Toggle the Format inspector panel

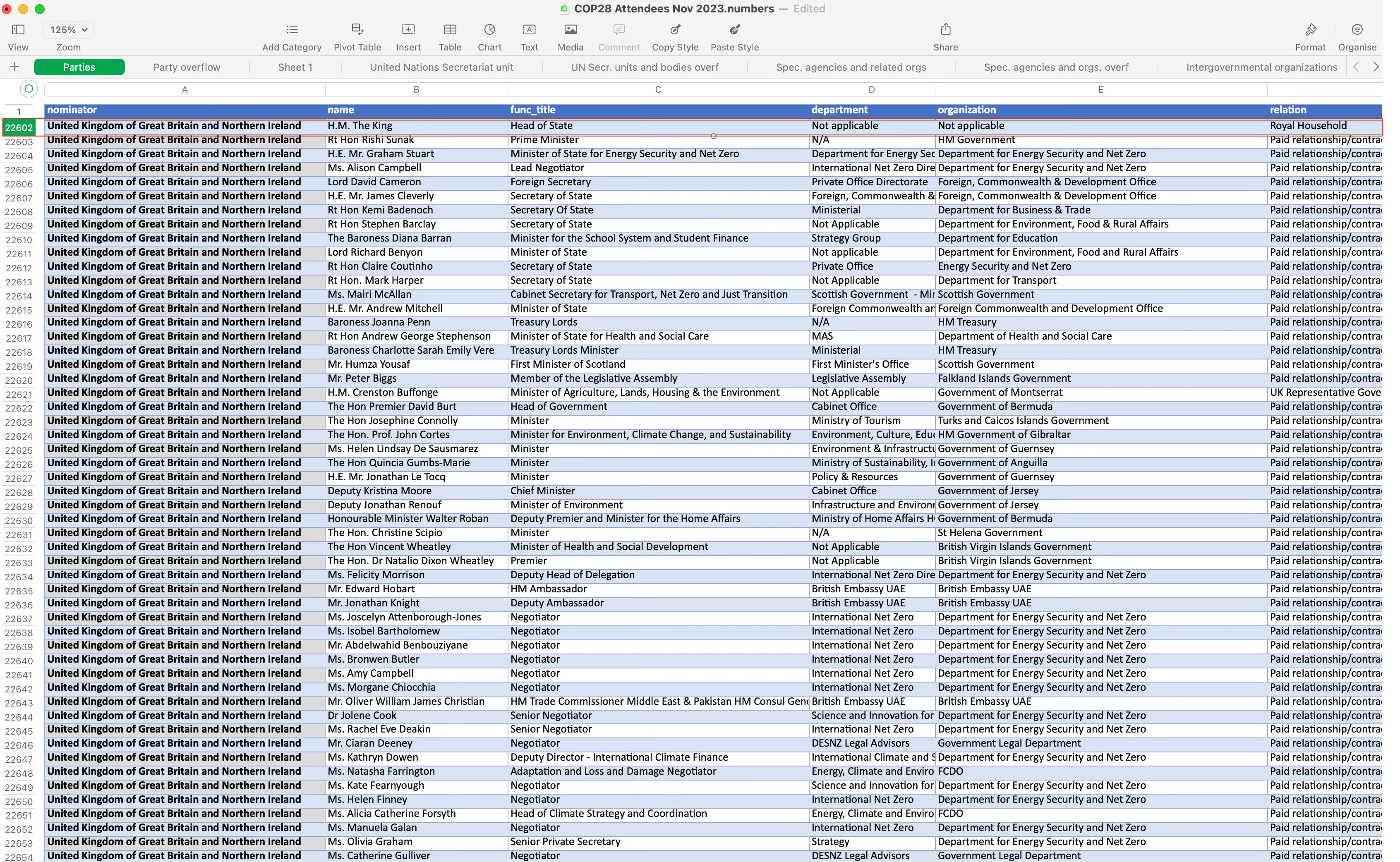point(1310,30)
